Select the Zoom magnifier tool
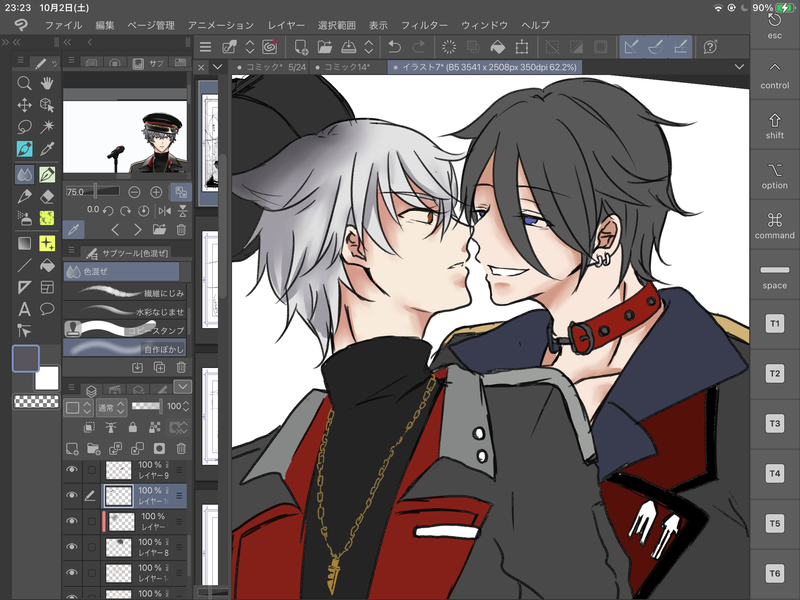 click(24, 83)
